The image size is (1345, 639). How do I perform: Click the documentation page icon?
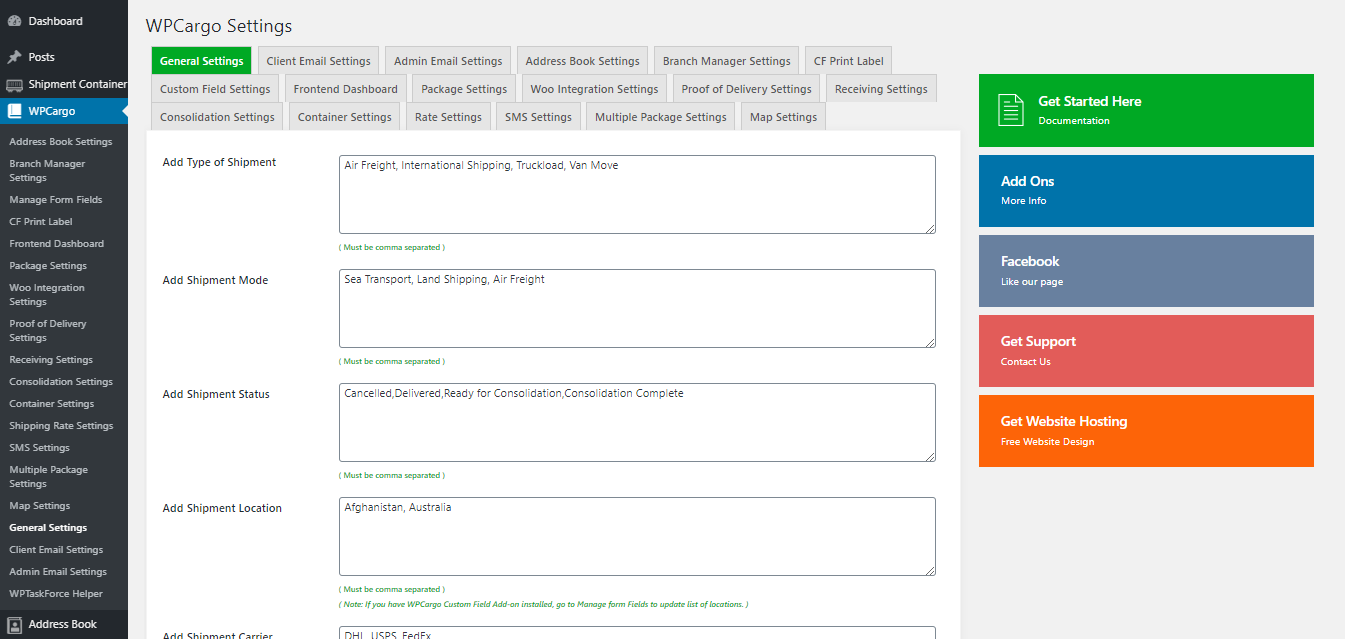(1011, 110)
